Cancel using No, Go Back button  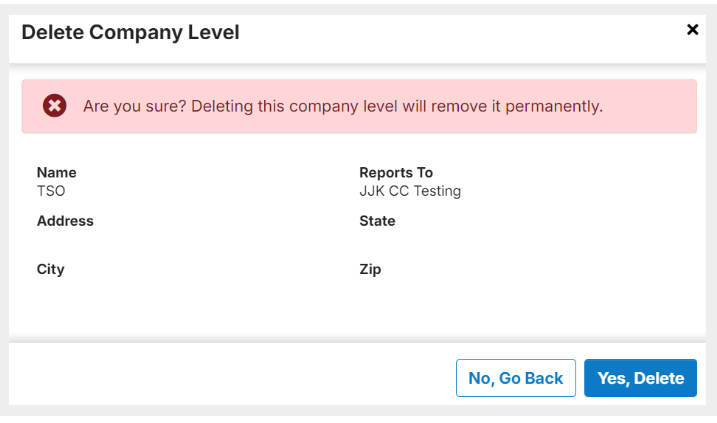coord(515,378)
